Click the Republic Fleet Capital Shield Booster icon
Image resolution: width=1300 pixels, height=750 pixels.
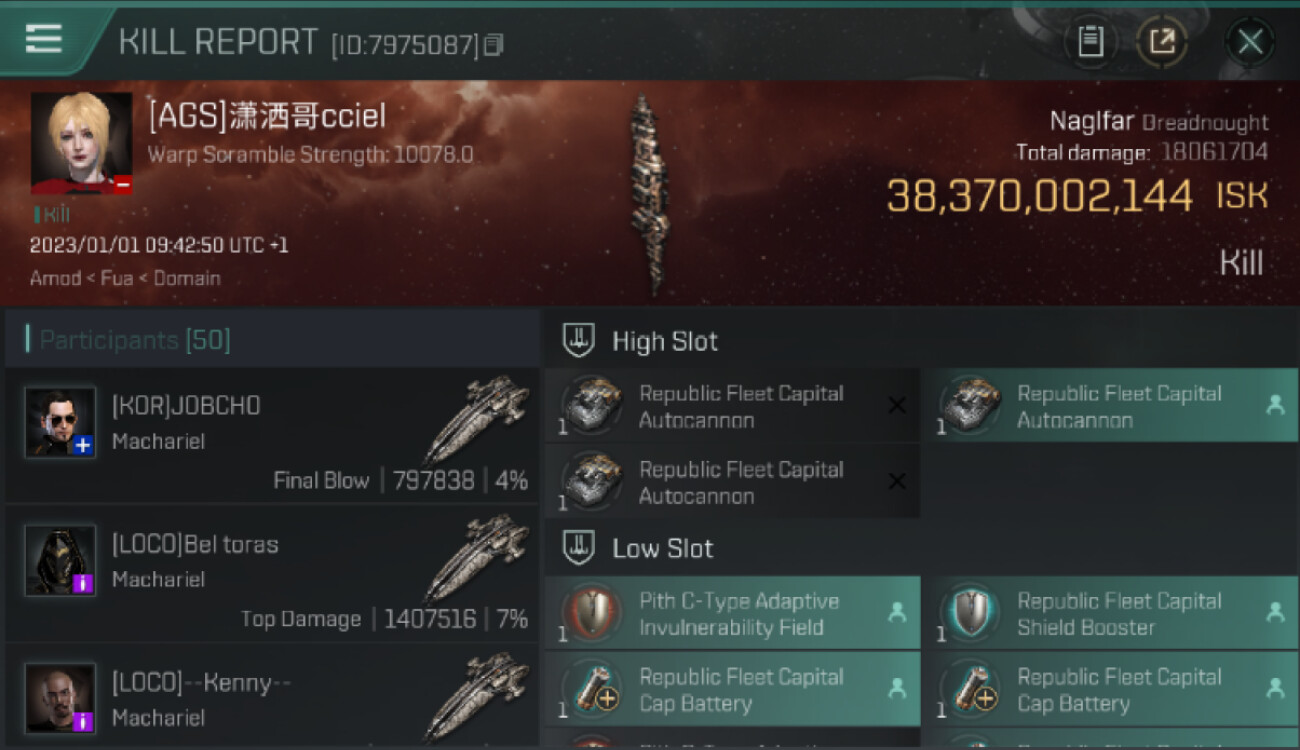tap(968, 613)
